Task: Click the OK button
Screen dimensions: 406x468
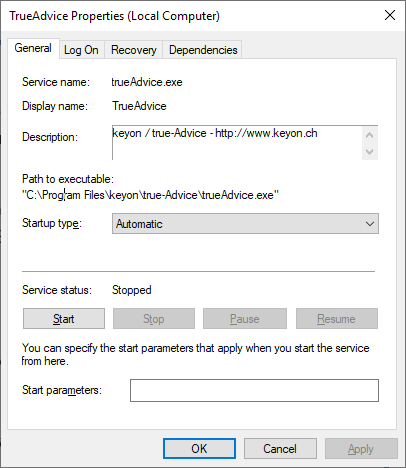Action: pos(199,449)
